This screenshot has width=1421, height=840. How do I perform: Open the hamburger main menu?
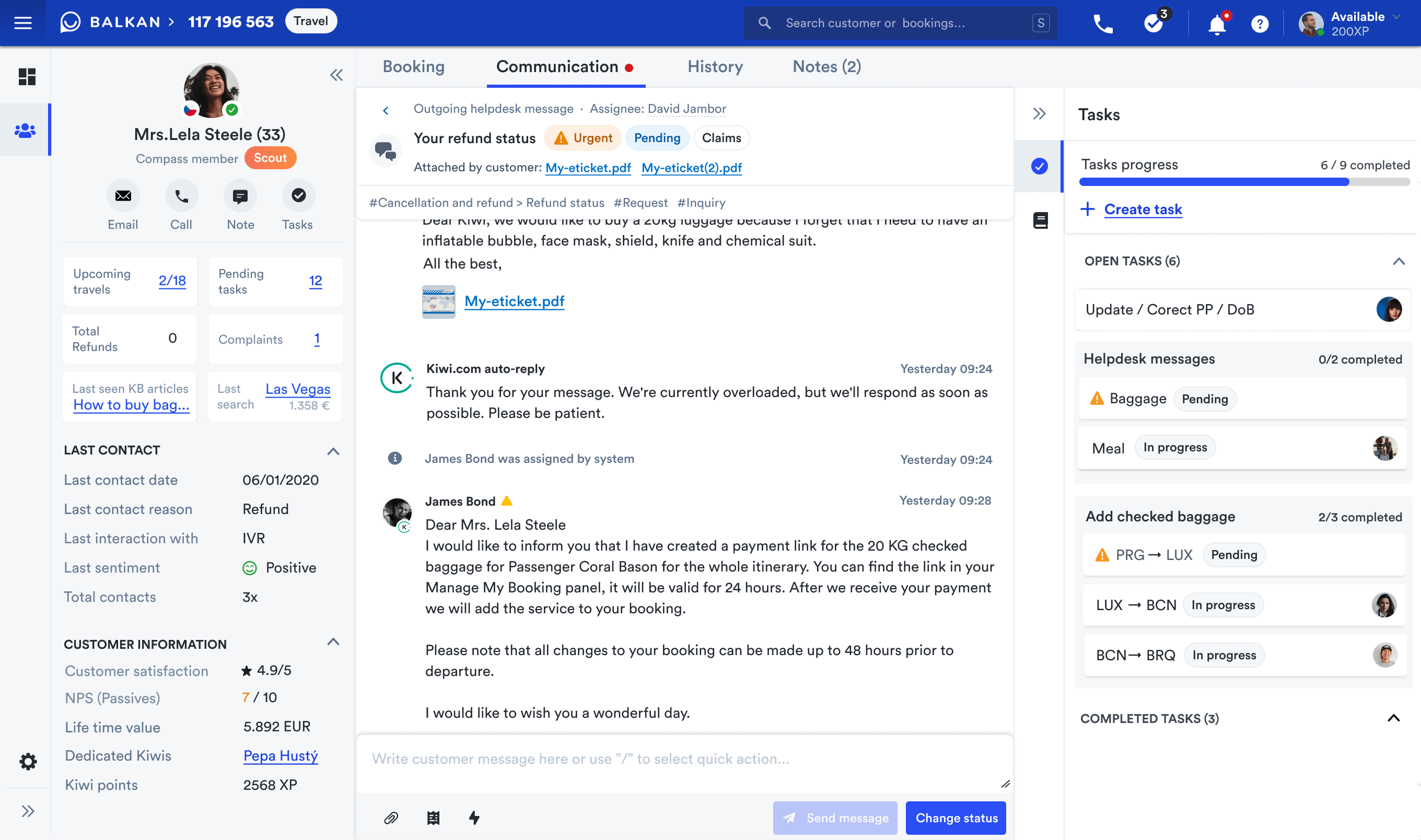pos(22,22)
